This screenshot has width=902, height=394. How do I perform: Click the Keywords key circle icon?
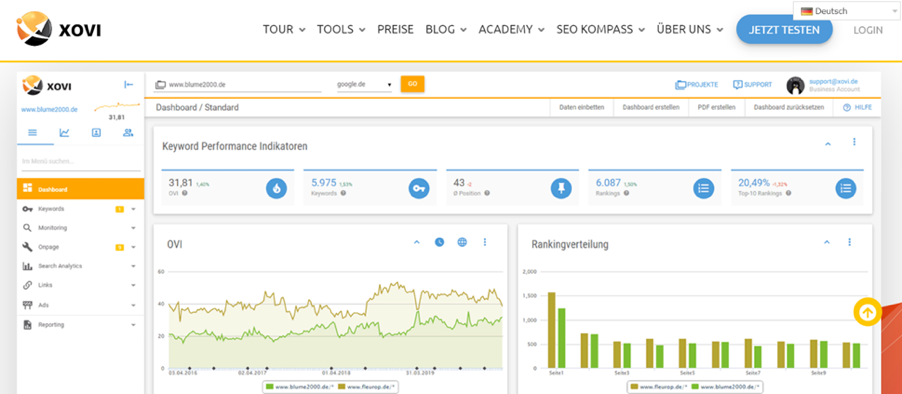pyautogui.click(x=419, y=188)
